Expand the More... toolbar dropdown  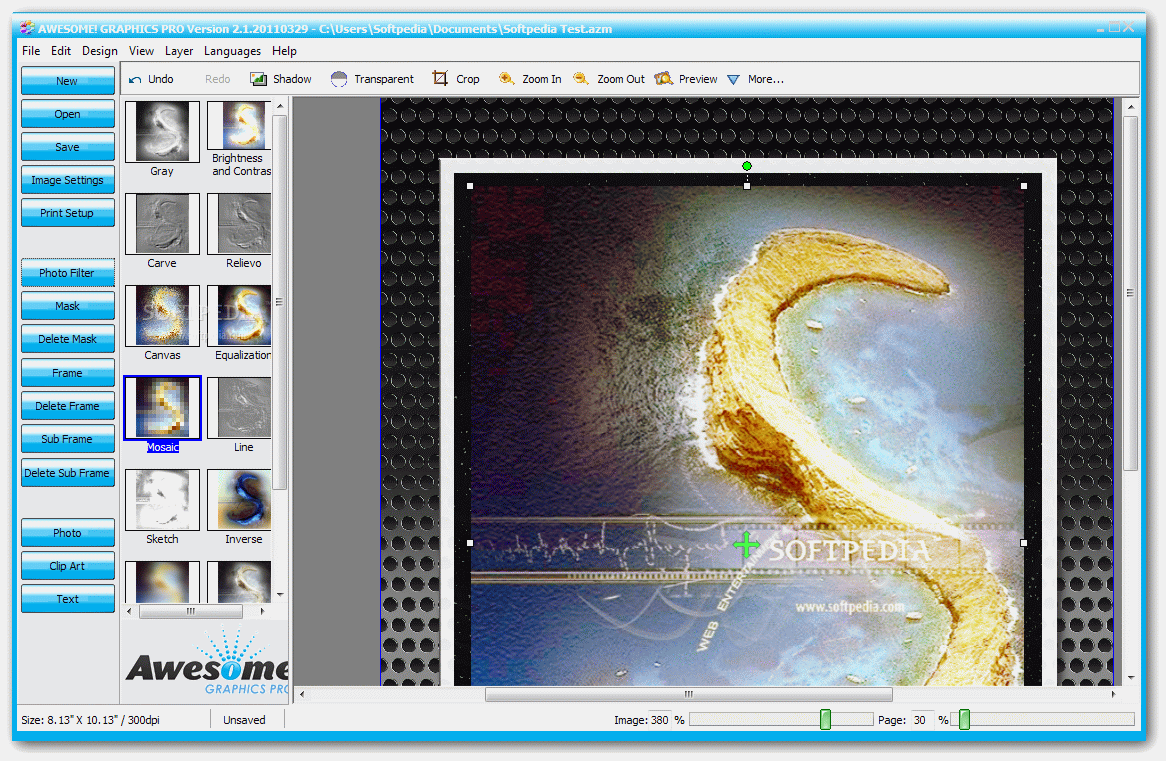[x=733, y=80]
